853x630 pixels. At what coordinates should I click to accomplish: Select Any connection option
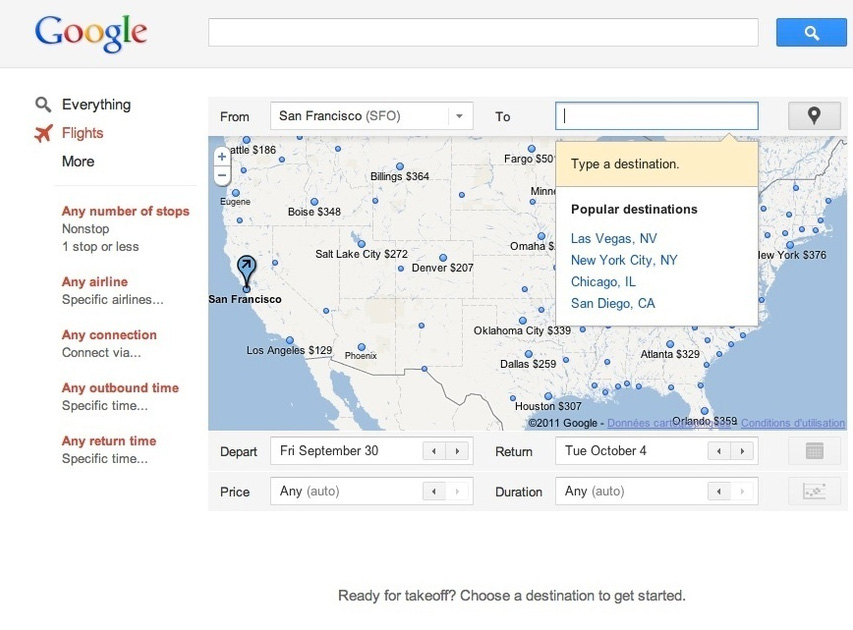109,335
